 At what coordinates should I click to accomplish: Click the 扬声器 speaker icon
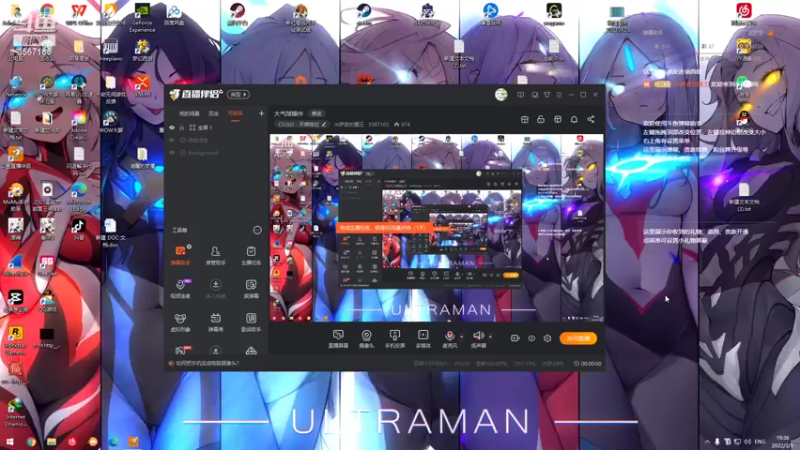pyautogui.click(x=478, y=336)
